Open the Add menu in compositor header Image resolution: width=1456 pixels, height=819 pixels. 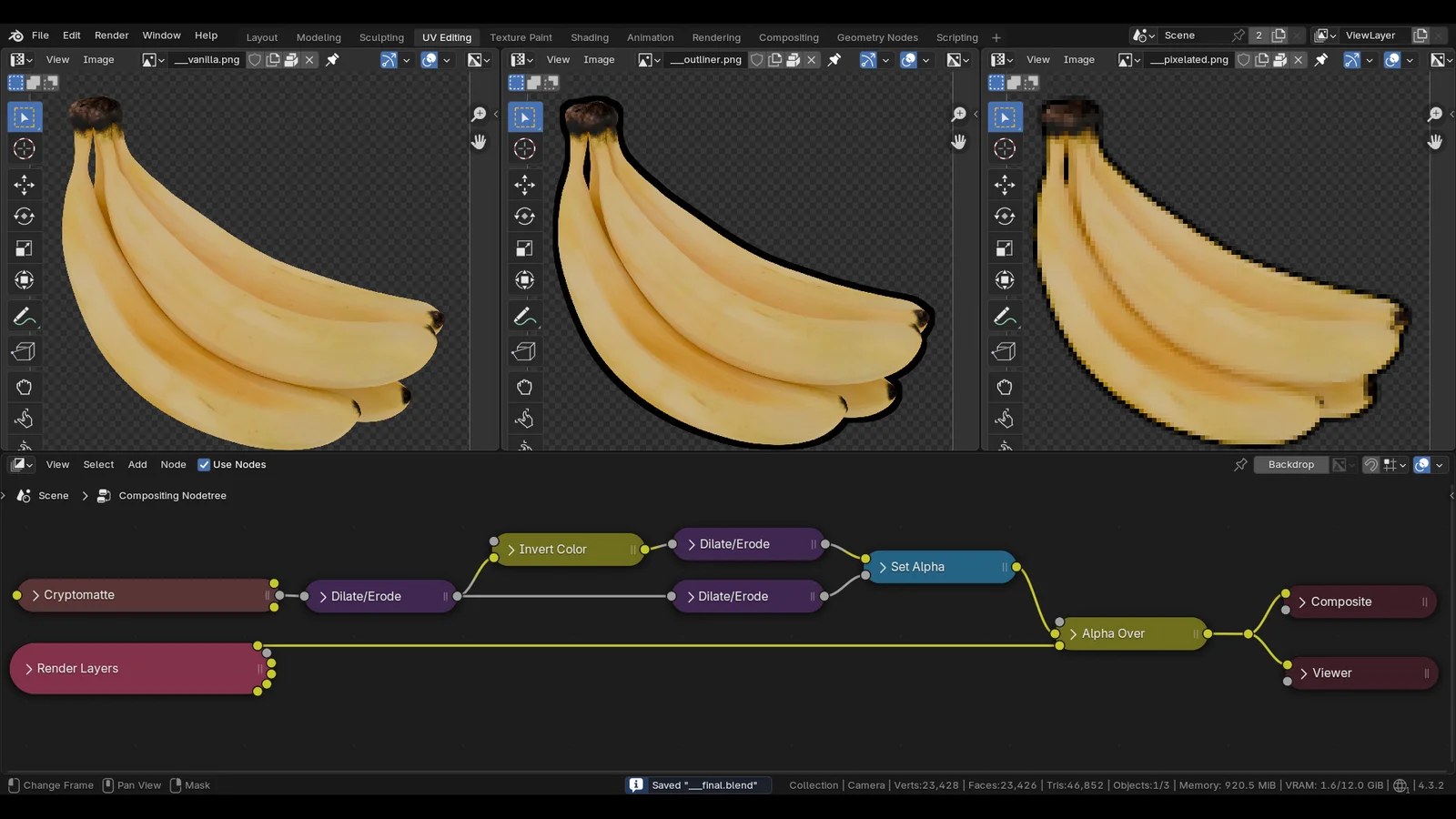[x=137, y=465]
